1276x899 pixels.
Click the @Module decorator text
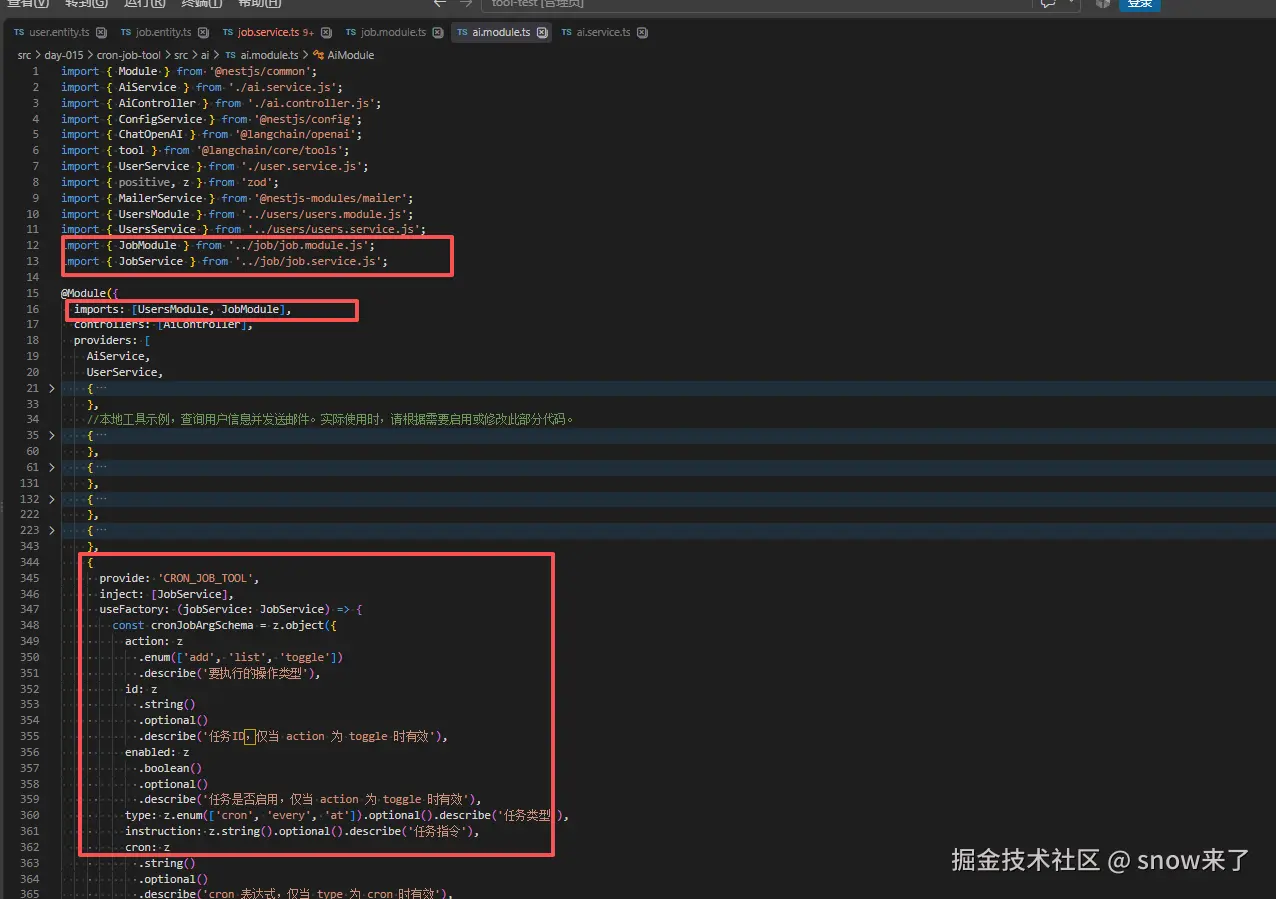click(83, 294)
